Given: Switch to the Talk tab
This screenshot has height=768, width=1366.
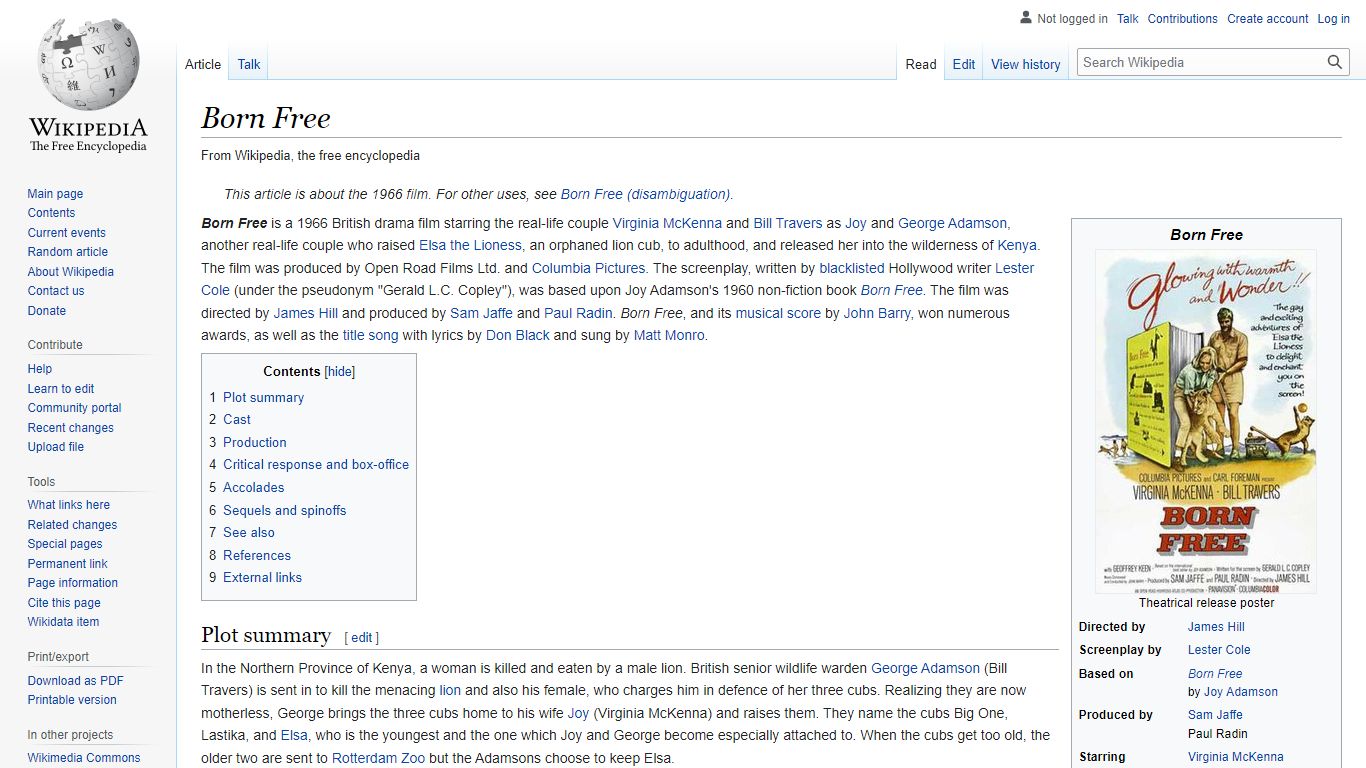Looking at the screenshot, I should 249,64.
